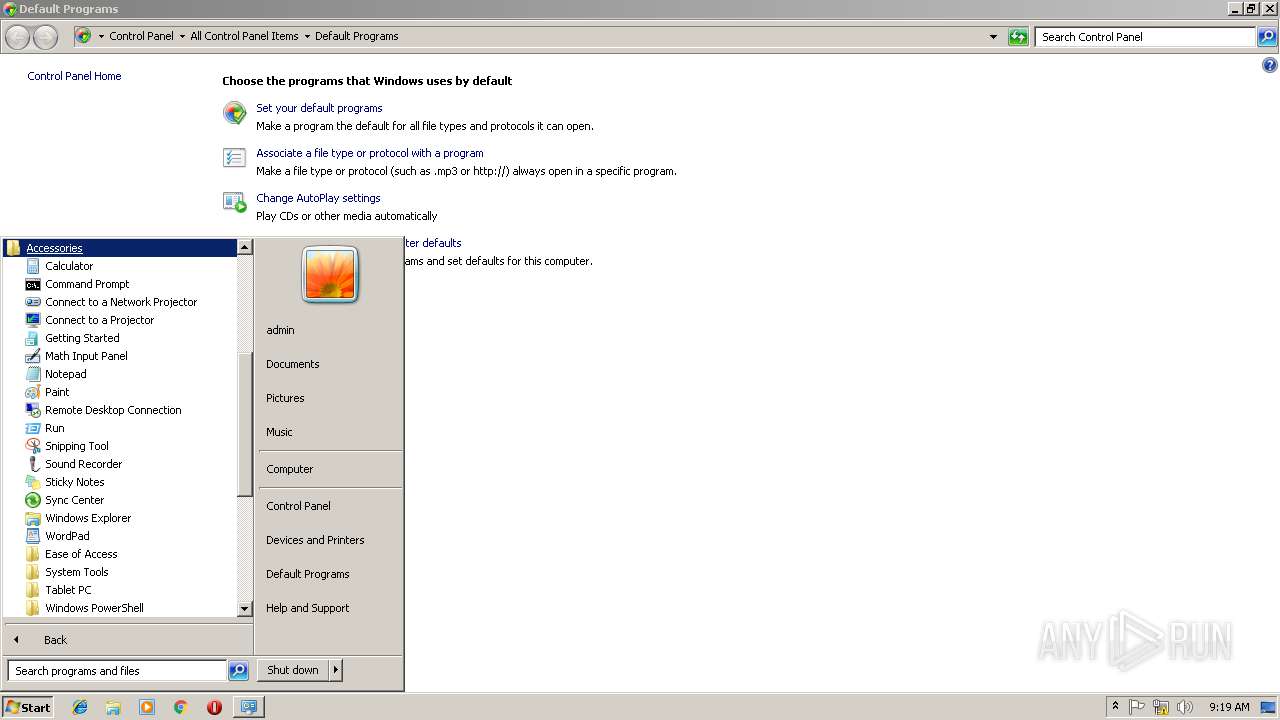Click the Control Panel search magnifier button
The width and height of the screenshot is (1280, 720).
[x=1267, y=37]
